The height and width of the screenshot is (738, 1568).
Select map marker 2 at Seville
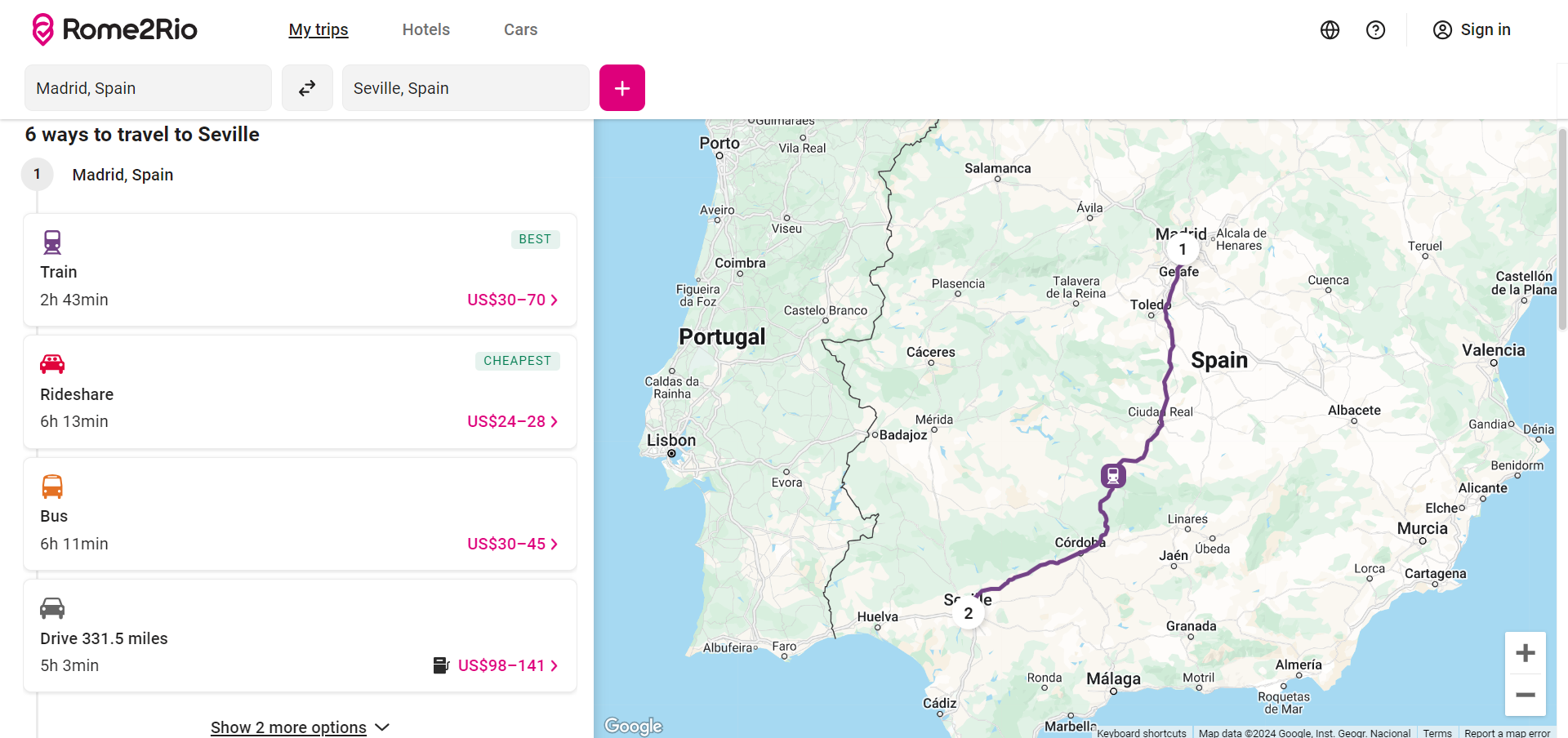point(969,613)
